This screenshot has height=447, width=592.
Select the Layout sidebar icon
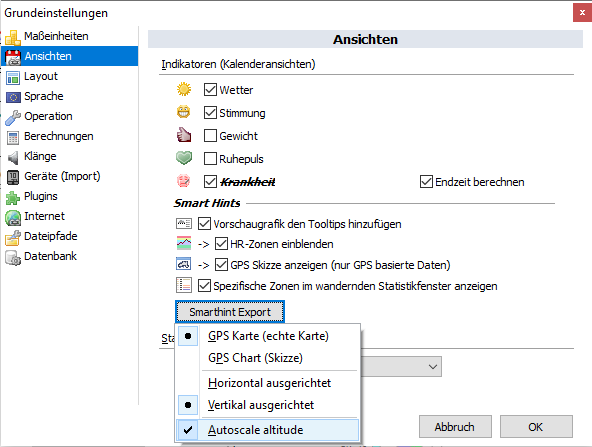[x=13, y=77]
